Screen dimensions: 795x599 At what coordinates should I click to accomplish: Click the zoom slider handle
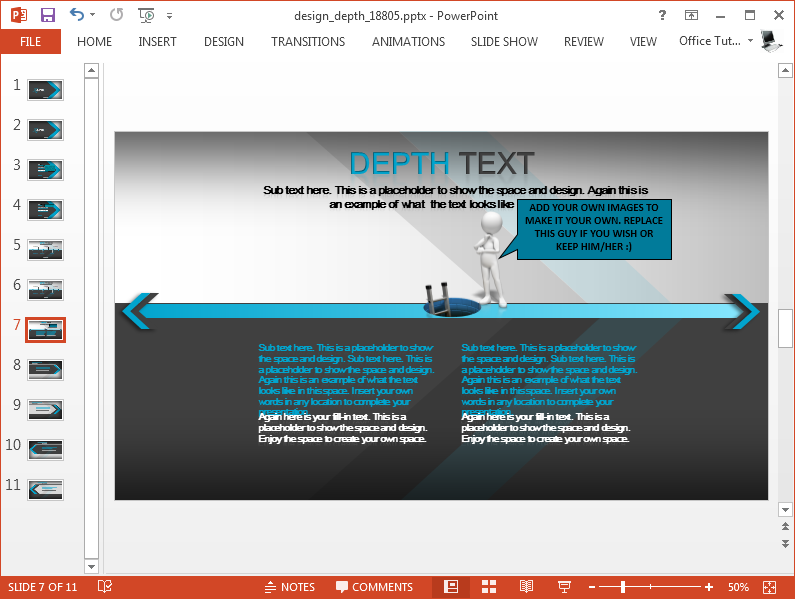[625, 587]
